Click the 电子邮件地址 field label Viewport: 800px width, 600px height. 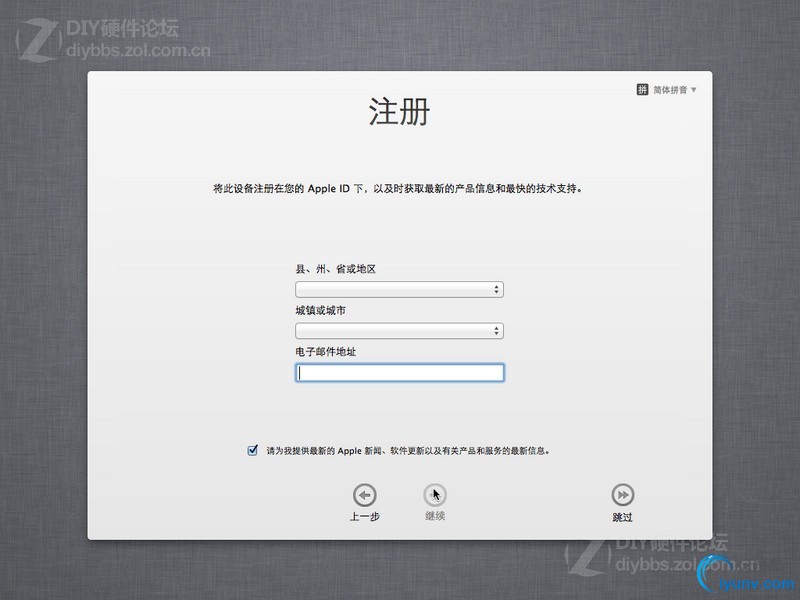tap(326, 352)
